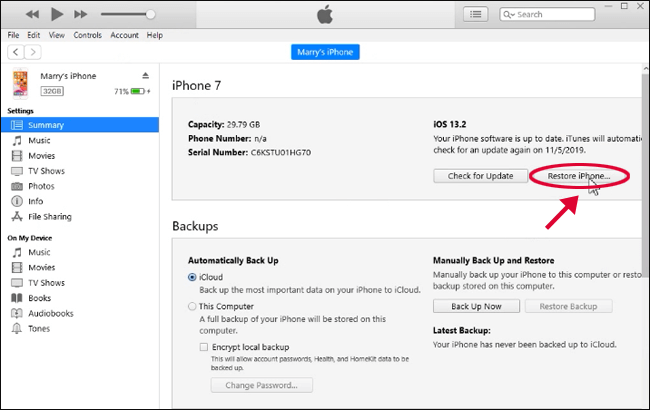Enable Encrypt local backup checkbox
Viewport: 650px width, 410px height.
[x=204, y=347]
